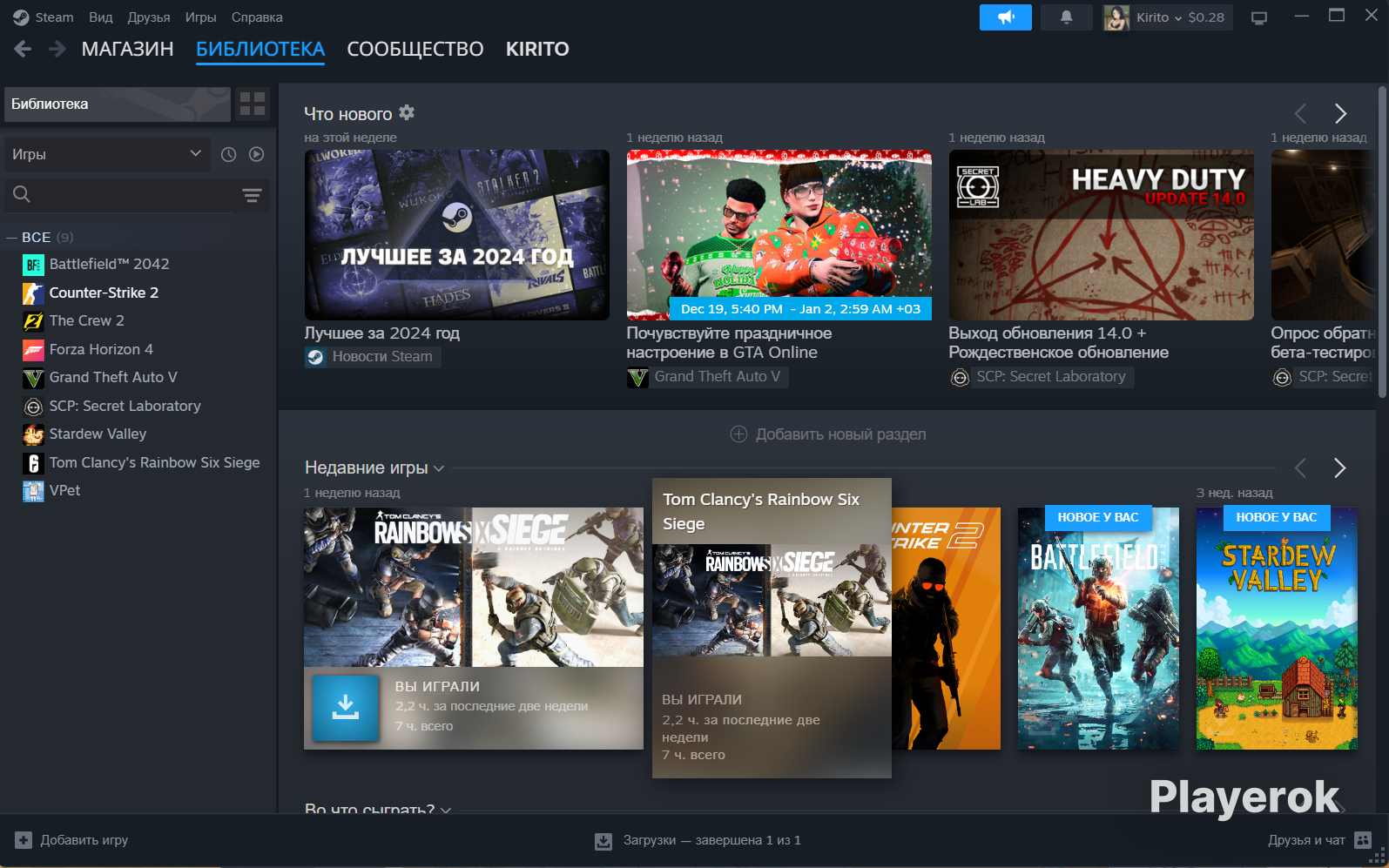Open advanced filter options icon

pos(252,195)
